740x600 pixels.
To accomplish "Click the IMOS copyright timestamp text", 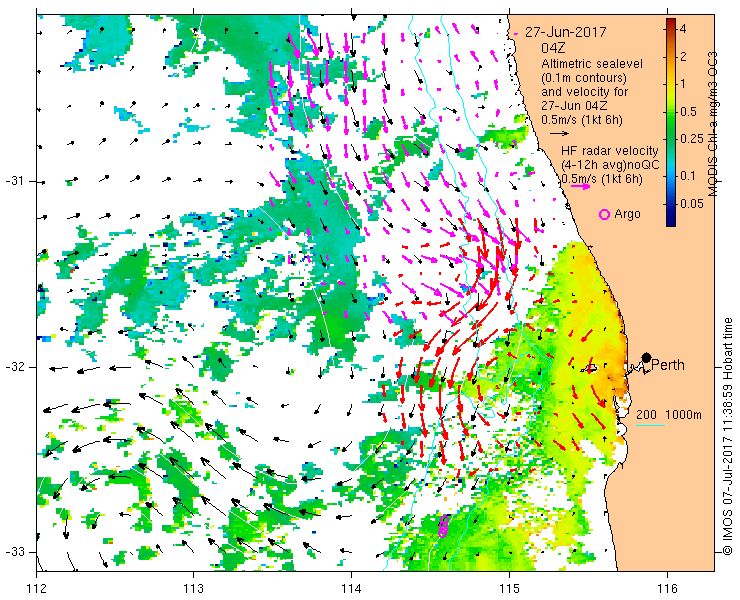I will [727, 436].
